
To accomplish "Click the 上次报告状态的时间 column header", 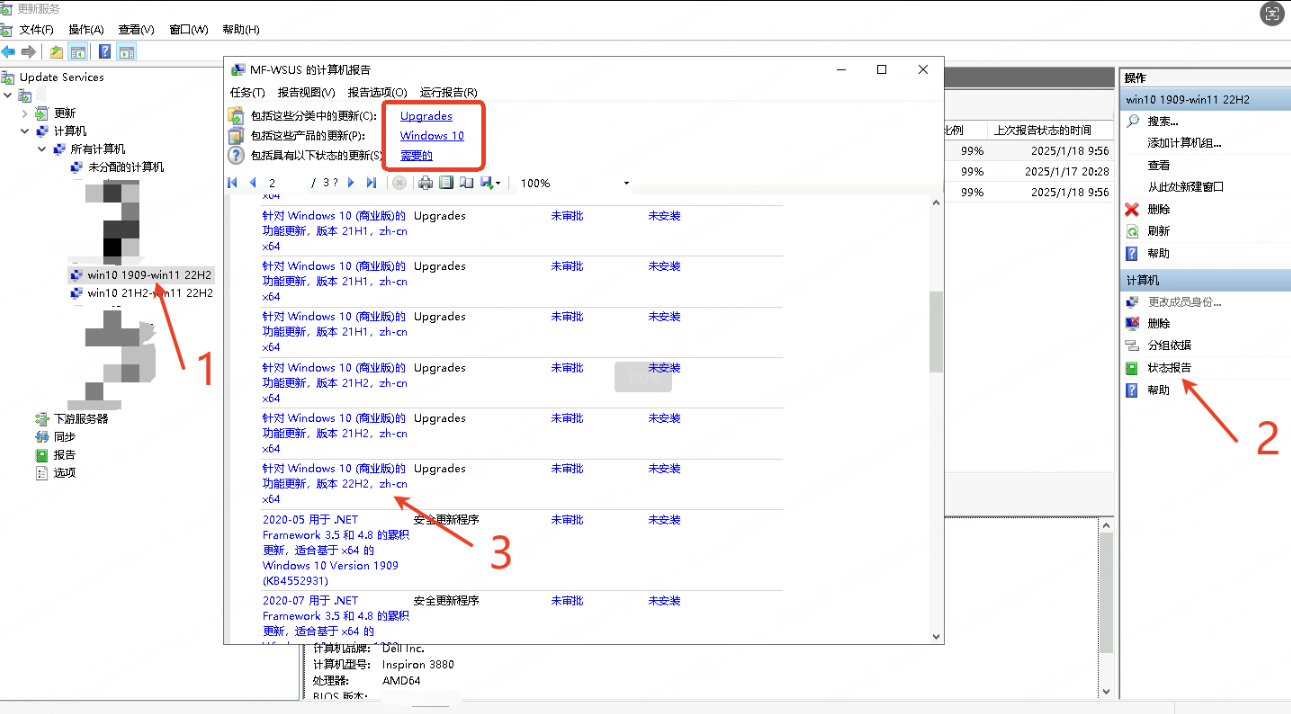I will [x=1042, y=130].
